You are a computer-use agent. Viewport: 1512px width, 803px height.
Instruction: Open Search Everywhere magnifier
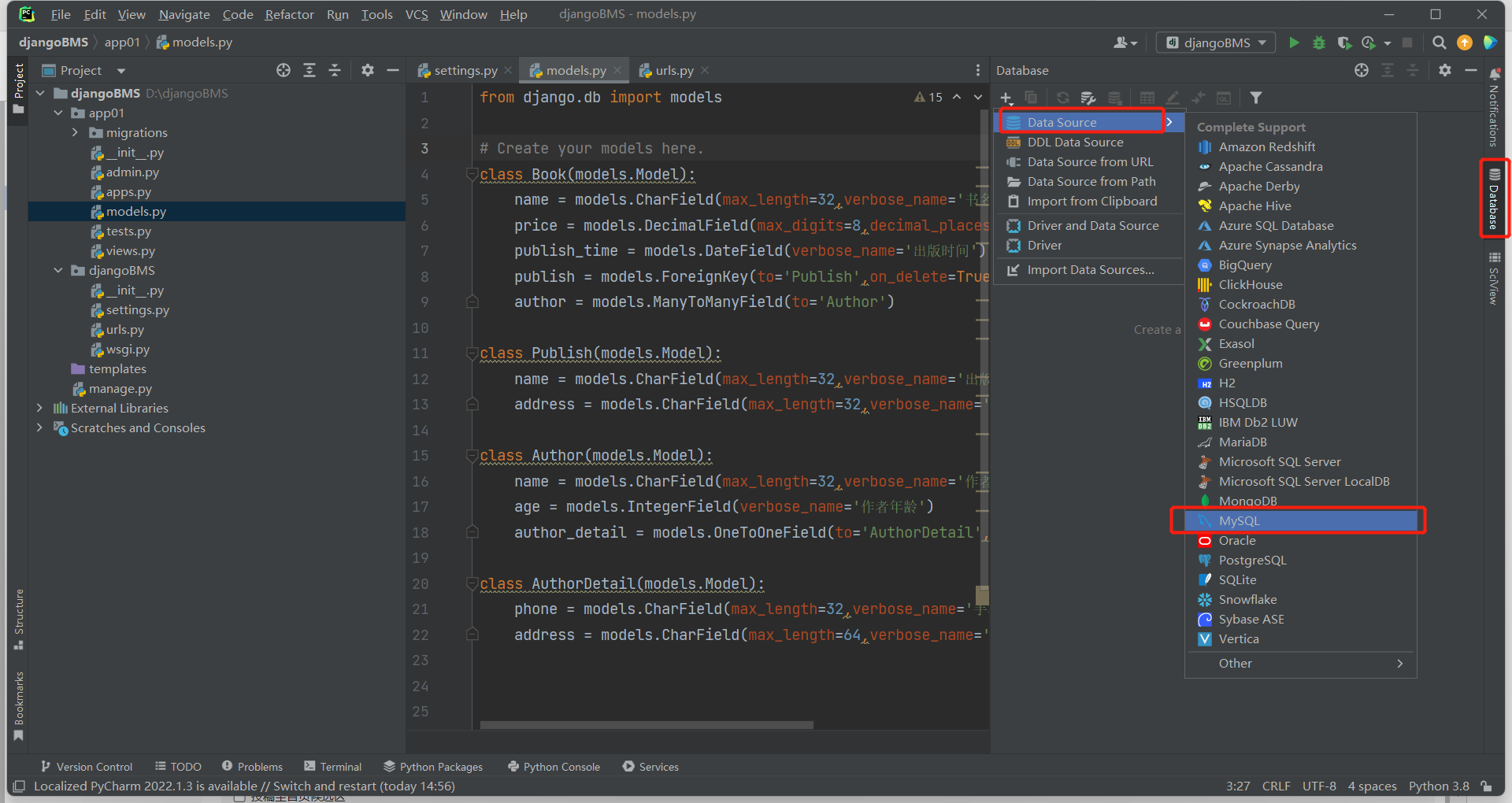pos(1439,43)
